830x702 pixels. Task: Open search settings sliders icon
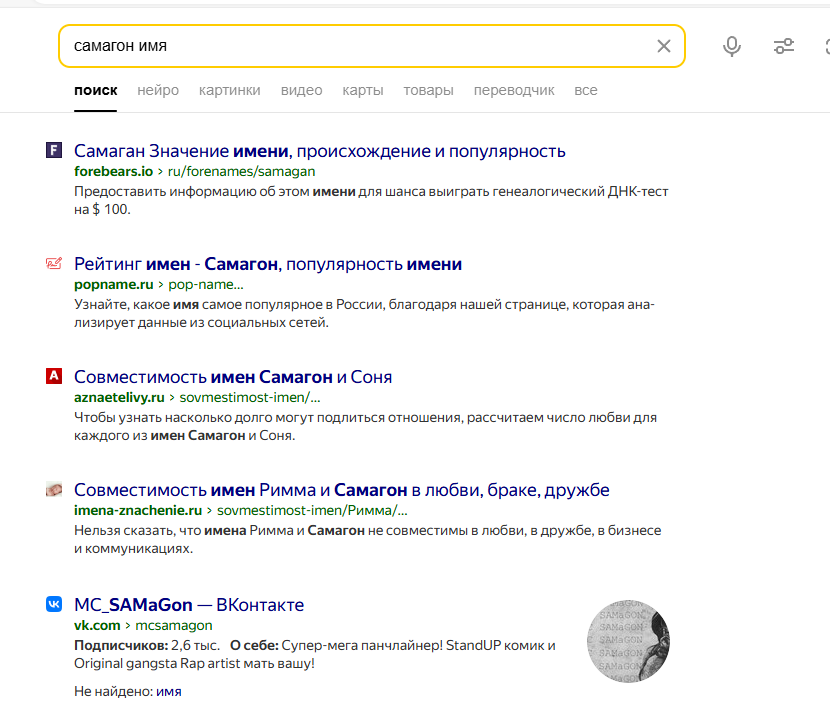tap(784, 46)
